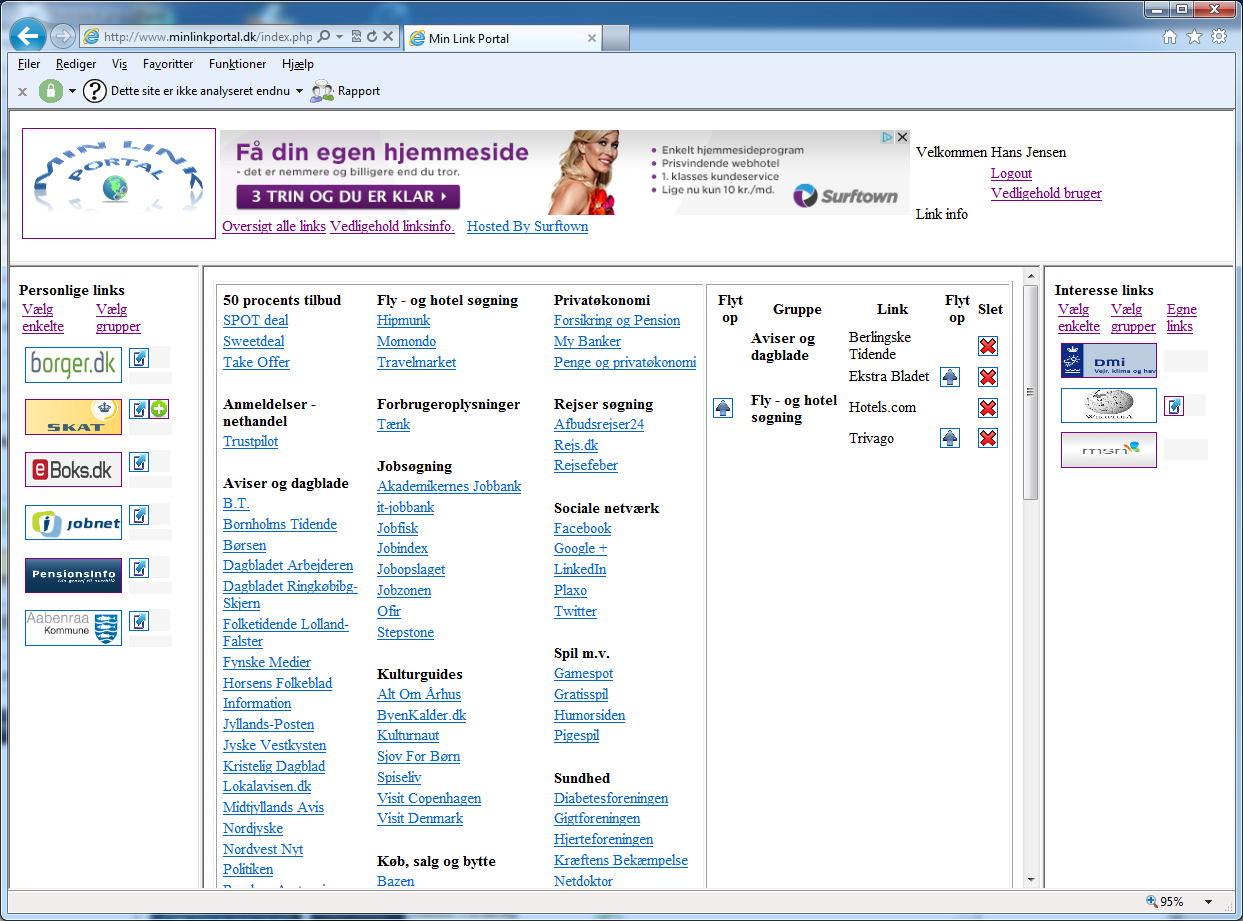Click the green plus icon next to SKAT
Viewport: 1243px width, 921px height.
click(x=159, y=409)
